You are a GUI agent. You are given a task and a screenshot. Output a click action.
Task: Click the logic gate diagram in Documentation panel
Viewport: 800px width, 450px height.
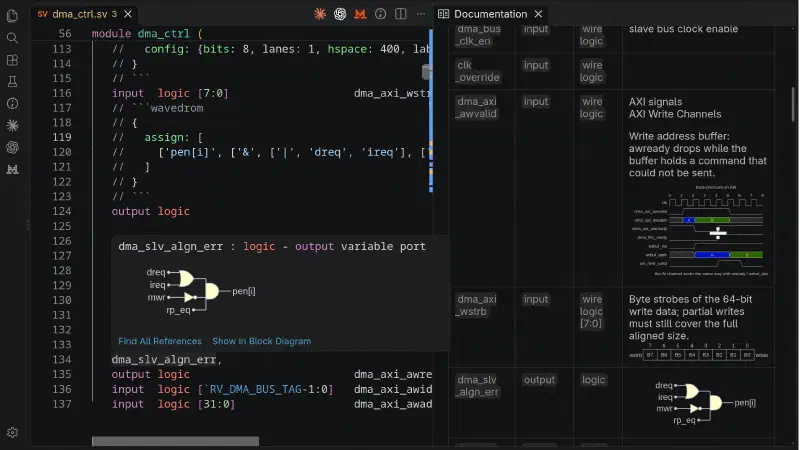706,402
